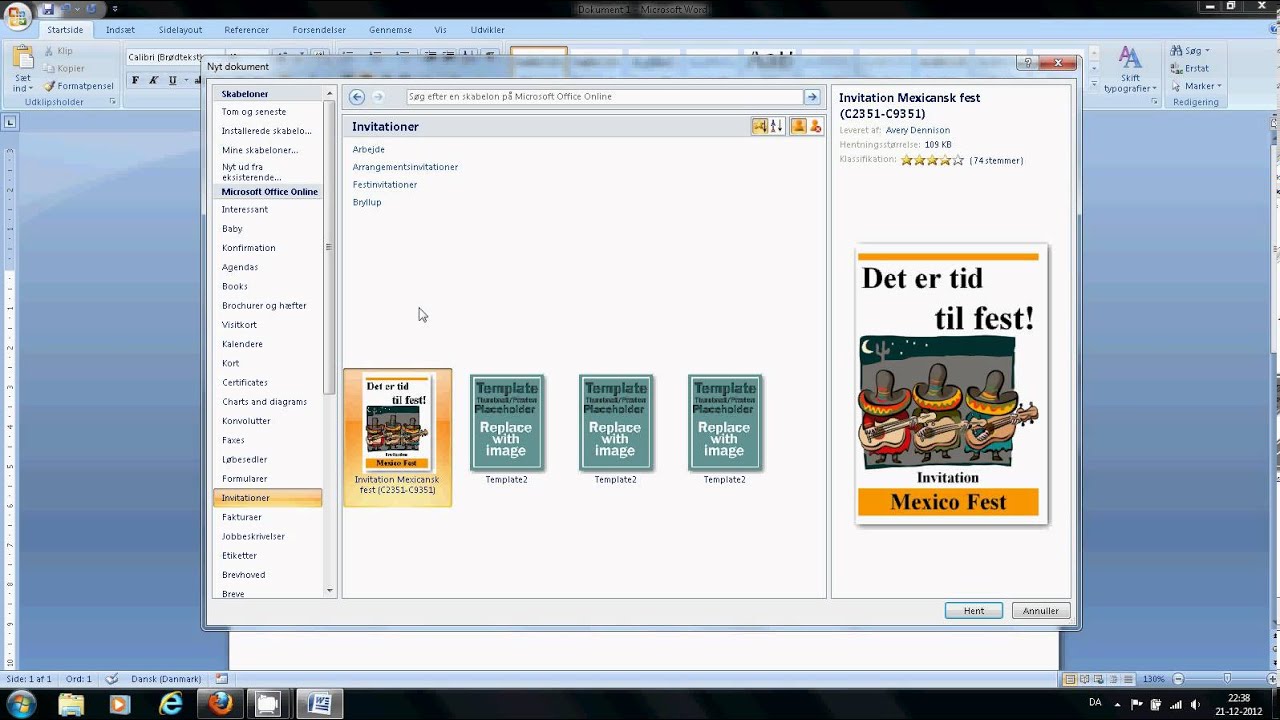This screenshot has height=720, width=1280.
Task: Switch to the Referencer ribbon tab
Action: pyautogui.click(x=246, y=30)
